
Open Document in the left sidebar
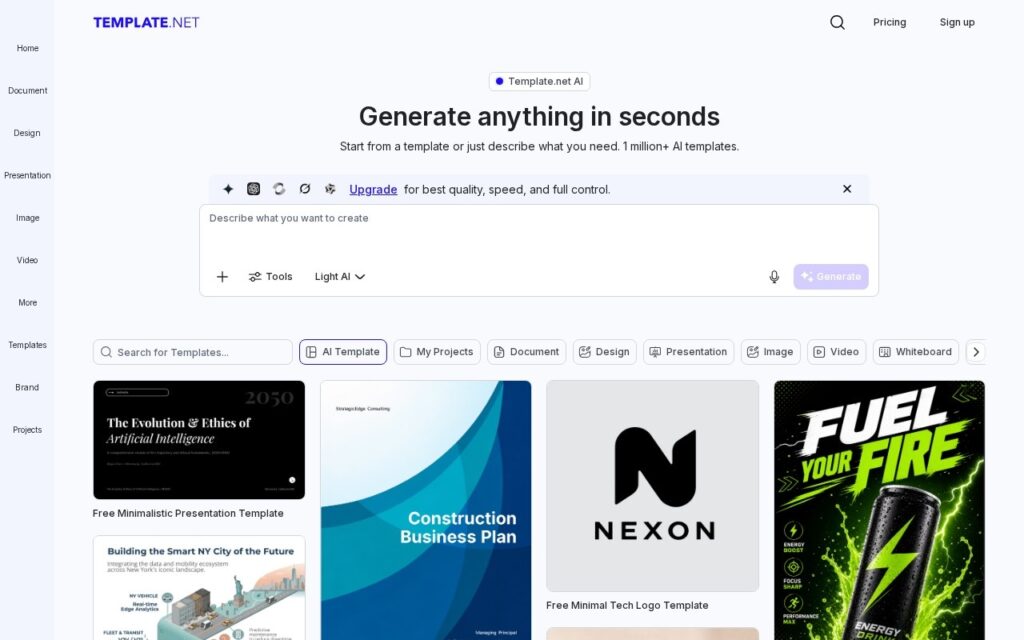(27, 91)
